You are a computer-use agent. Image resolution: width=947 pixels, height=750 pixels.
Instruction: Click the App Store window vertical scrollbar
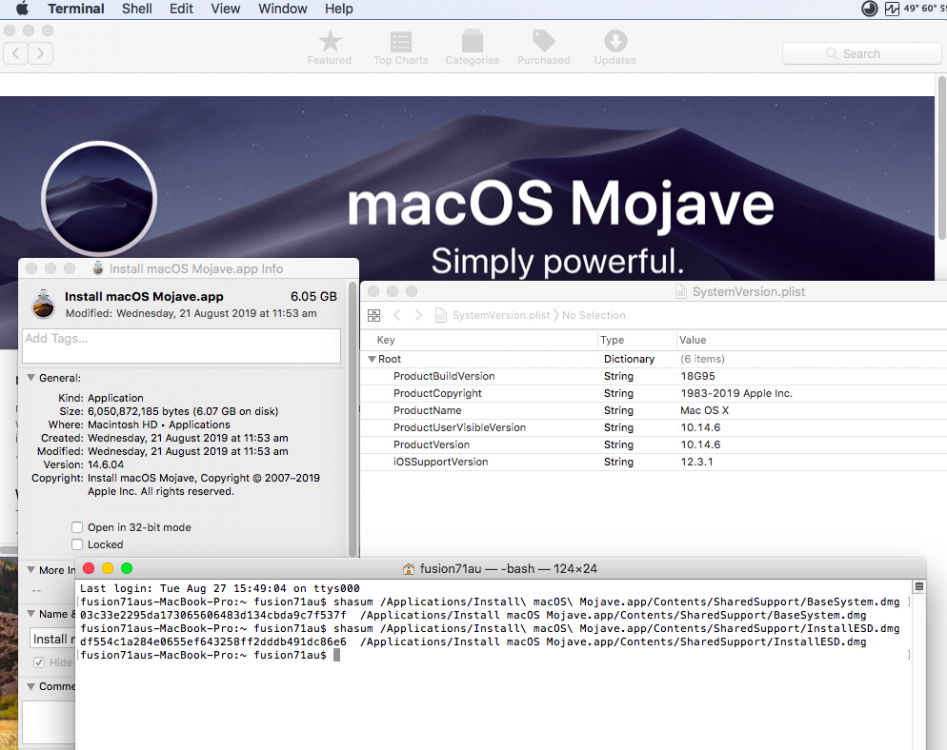tap(942, 158)
